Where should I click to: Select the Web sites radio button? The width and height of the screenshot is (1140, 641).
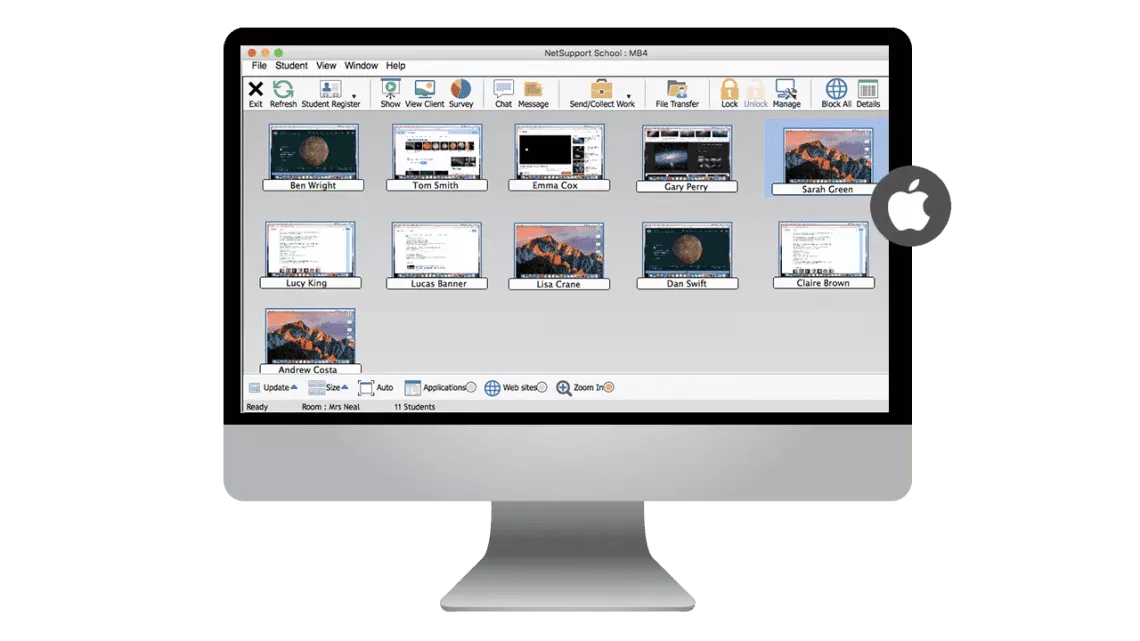tap(542, 388)
